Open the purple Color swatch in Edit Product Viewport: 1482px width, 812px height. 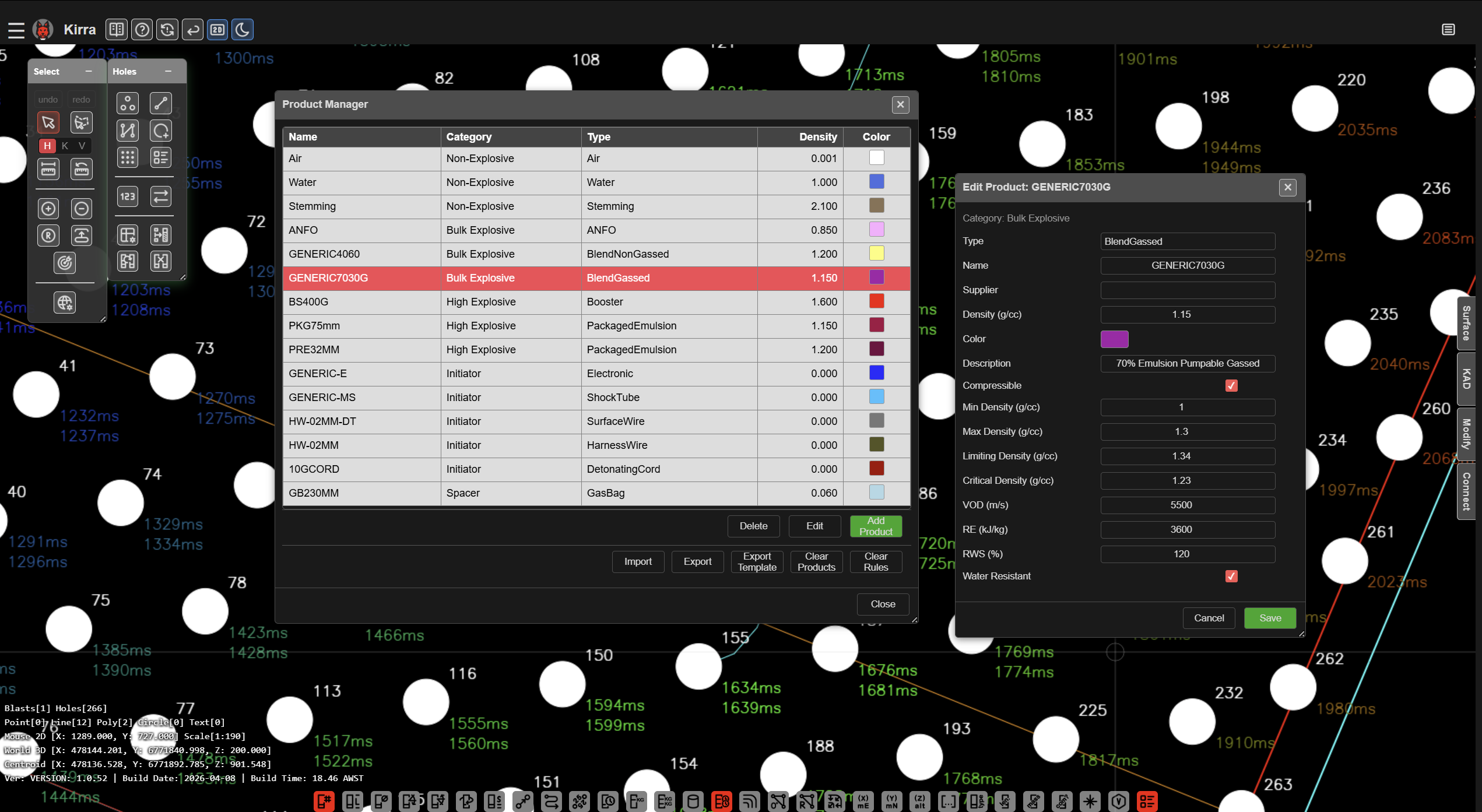(1114, 339)
